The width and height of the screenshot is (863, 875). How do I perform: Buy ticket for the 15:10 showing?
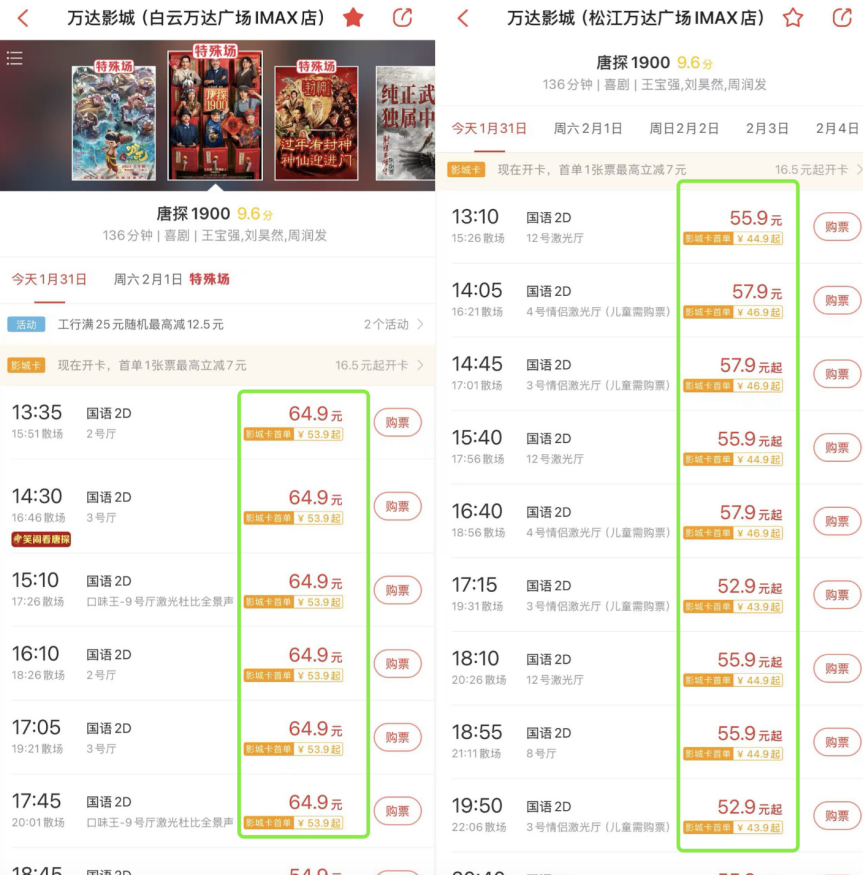tap(397, 590)
